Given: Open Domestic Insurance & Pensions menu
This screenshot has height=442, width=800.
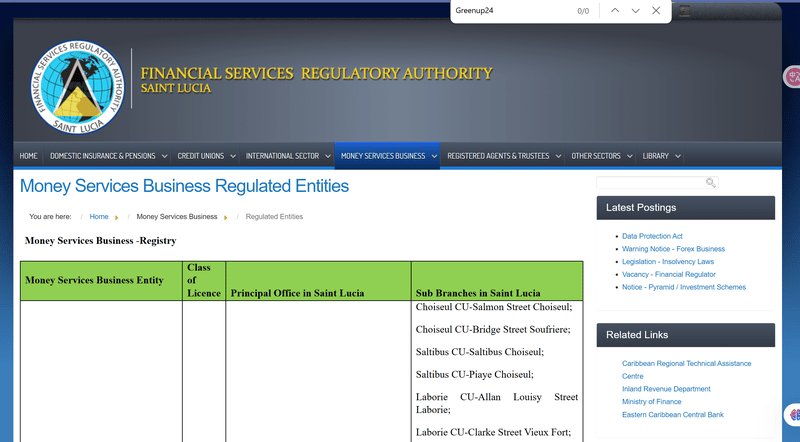Looking at the screenshot, I should pyautogui.click(x=103, y=156).
